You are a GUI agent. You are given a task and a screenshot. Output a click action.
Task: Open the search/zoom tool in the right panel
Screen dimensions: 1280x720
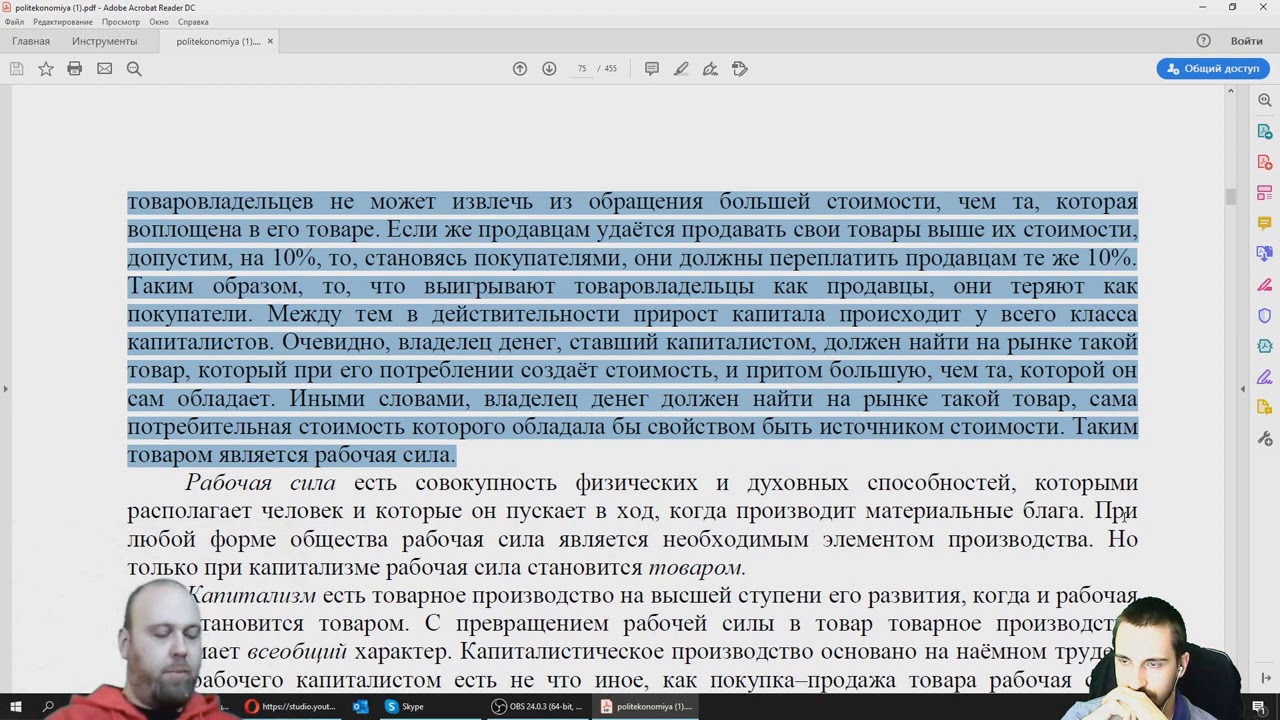1265,100
